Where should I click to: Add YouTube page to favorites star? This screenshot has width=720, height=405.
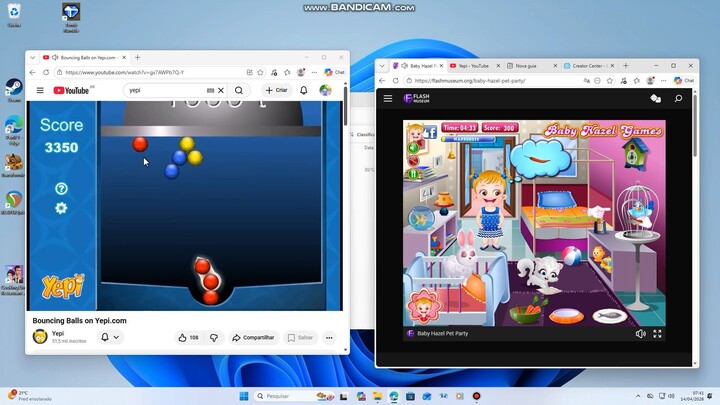click(260, 73)
